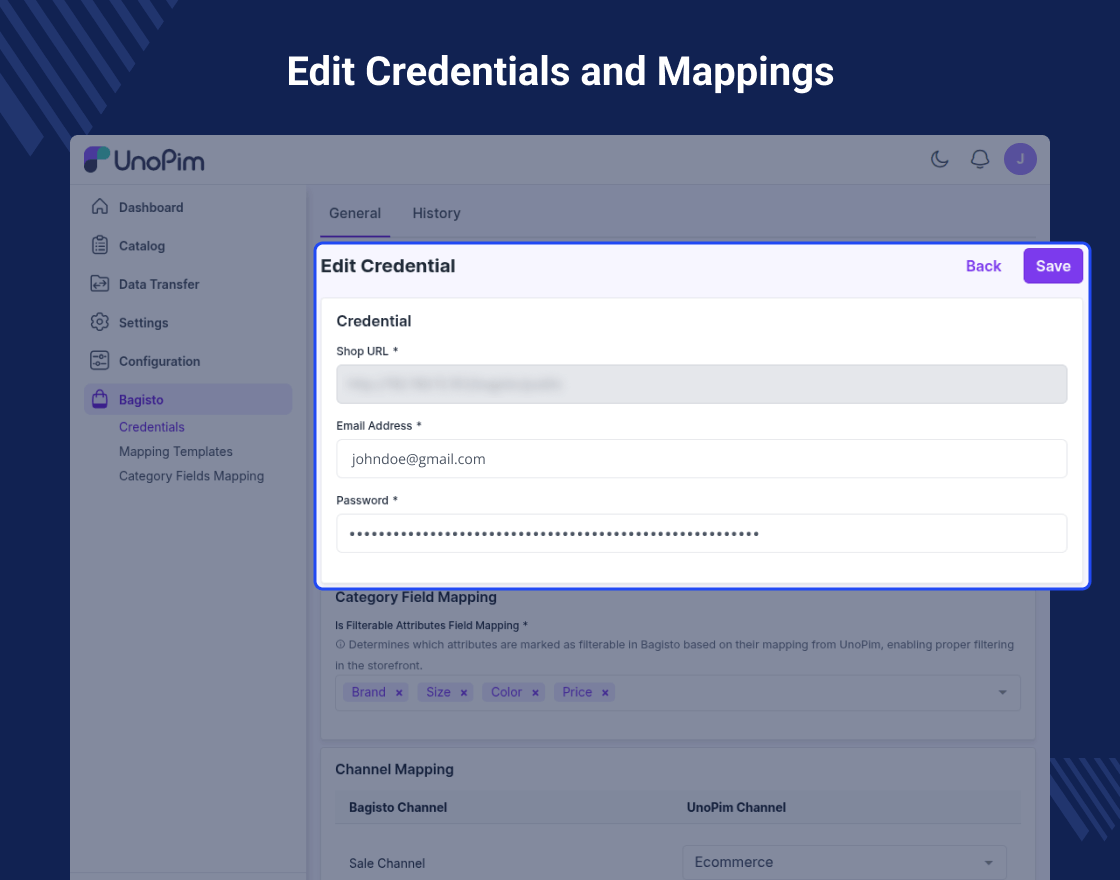
Task: Click the Data Transfer folder icon
Action: tap(100, 284)
